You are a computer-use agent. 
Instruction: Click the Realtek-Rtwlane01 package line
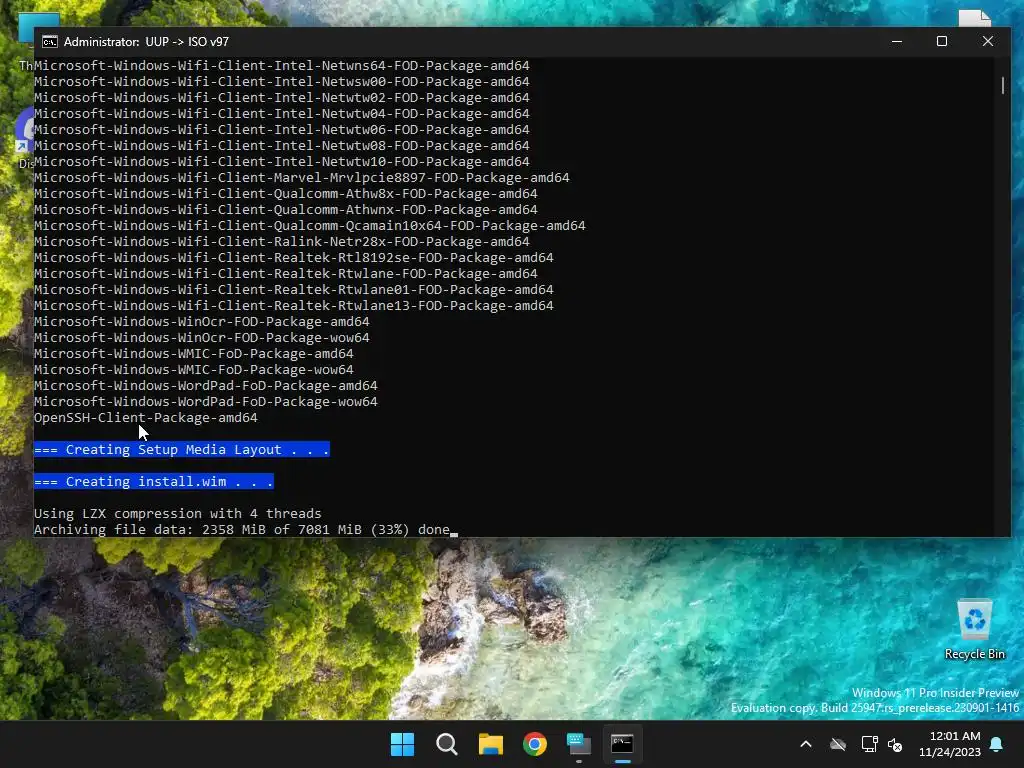(294, 289)
